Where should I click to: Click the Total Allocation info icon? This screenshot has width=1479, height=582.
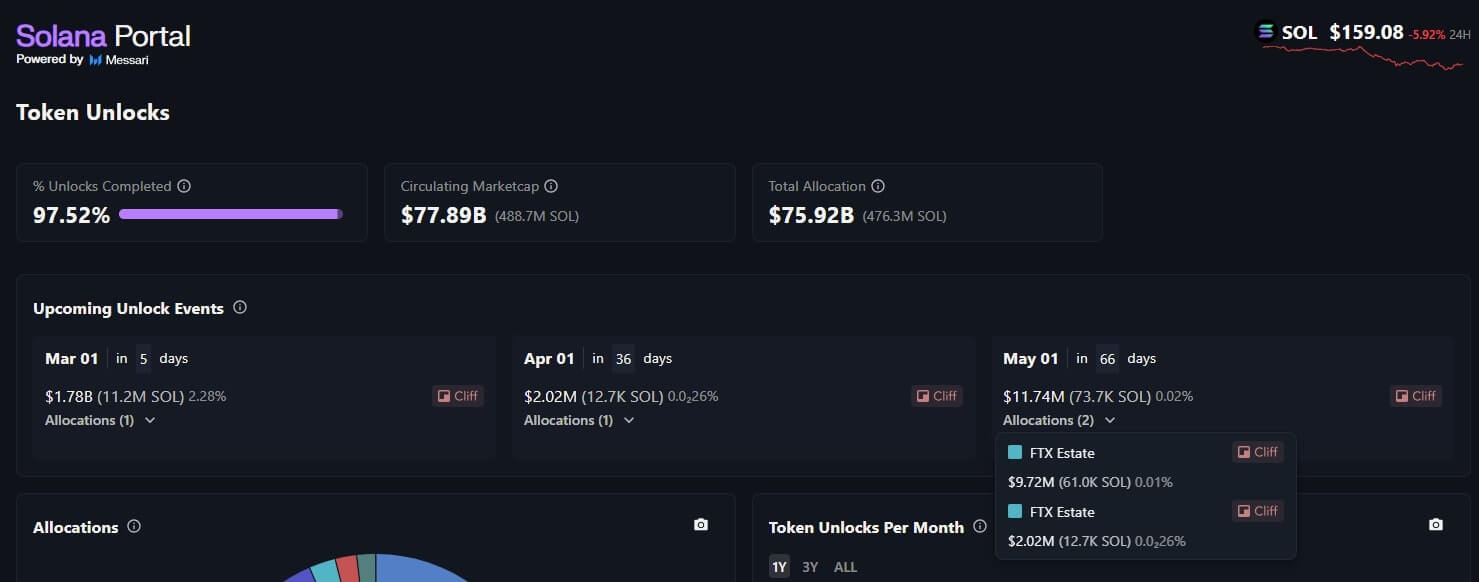[878, 186]
